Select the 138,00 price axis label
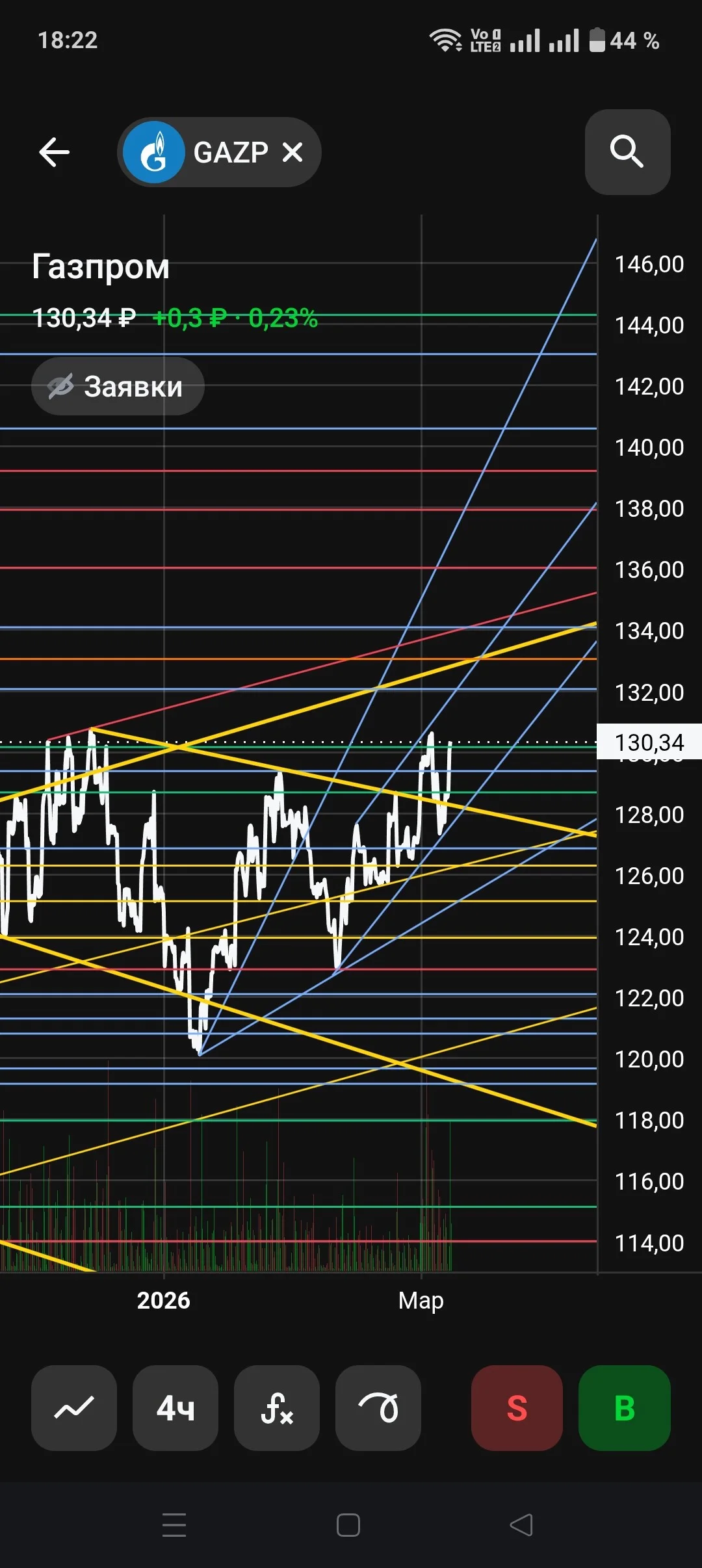702x1568 pixels. pos(649,508)
